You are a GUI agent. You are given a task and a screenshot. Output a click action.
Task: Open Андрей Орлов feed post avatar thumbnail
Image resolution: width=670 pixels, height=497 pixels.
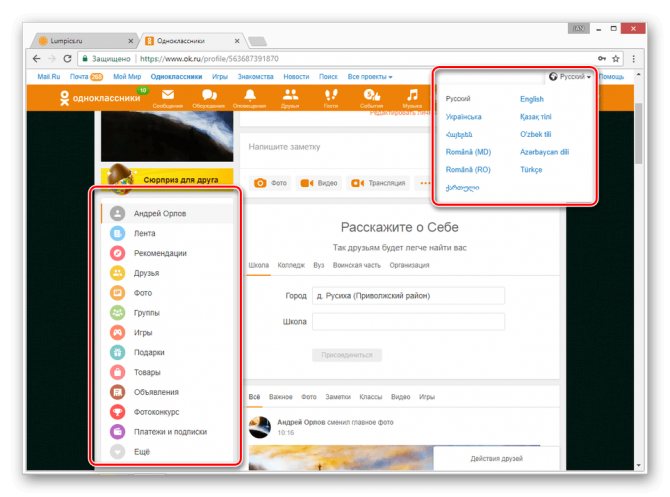[260, 427]
